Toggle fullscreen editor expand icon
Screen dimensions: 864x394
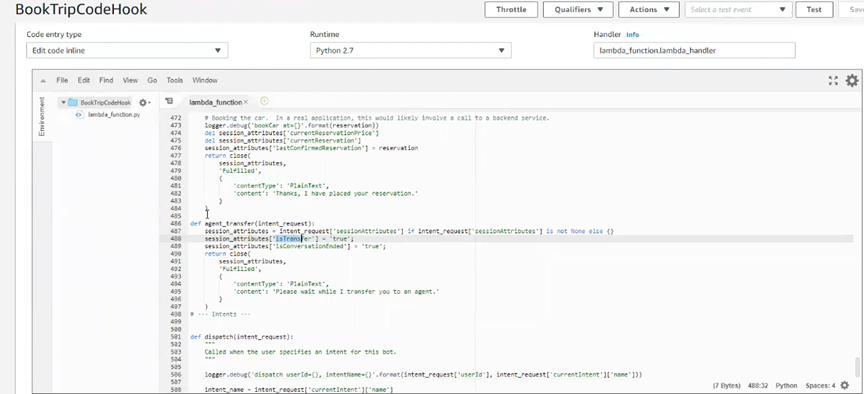(833, 81)
